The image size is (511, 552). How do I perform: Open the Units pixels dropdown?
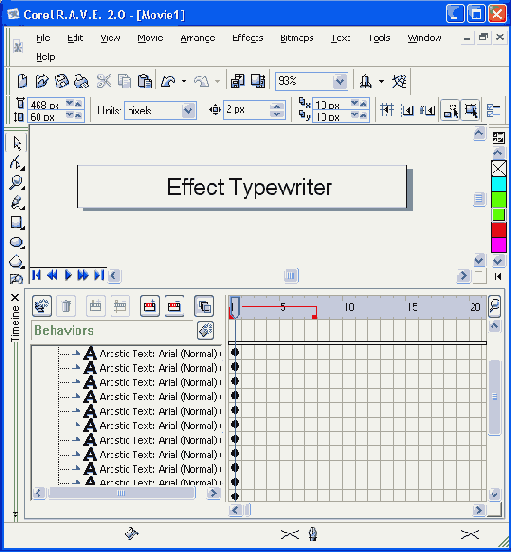(x=188, y=111)
